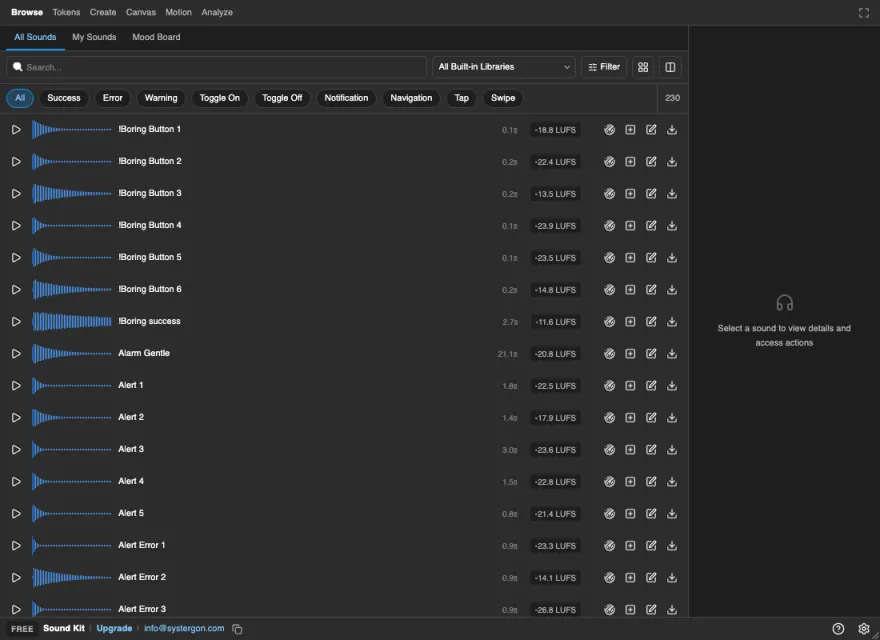Click the Alert Error 2 waveform
Image resolution: width=880 pixels, height=640 pixels.
[72, 578]
